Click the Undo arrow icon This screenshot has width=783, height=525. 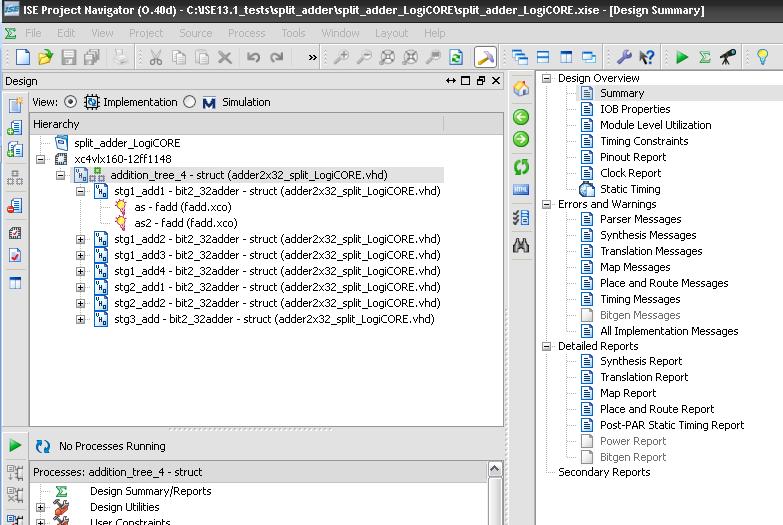point(253,57)
